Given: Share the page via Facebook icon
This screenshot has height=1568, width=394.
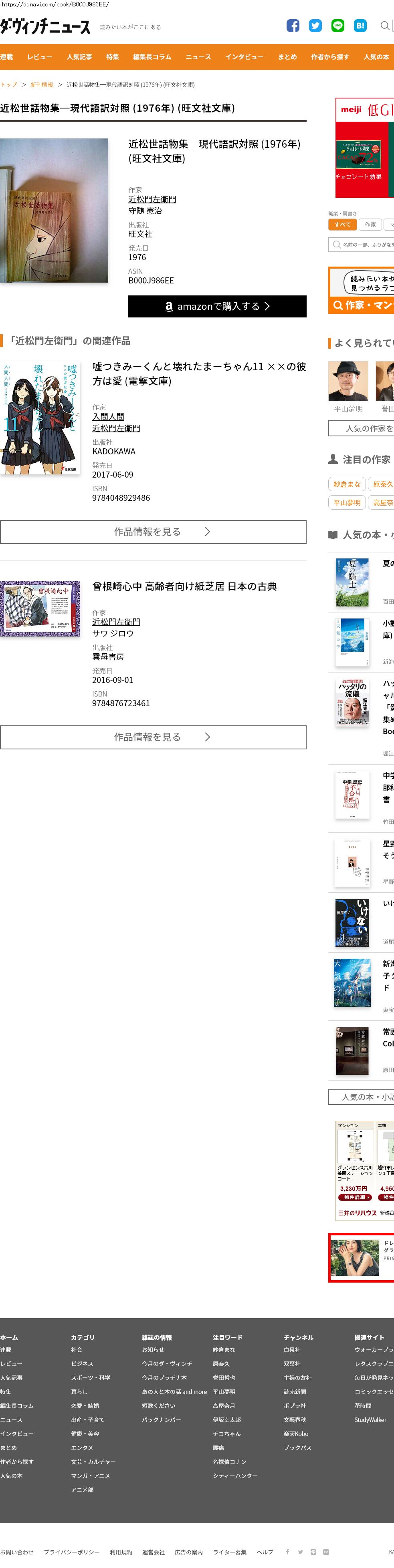Looking at the screenshot, I should point(293,26).
